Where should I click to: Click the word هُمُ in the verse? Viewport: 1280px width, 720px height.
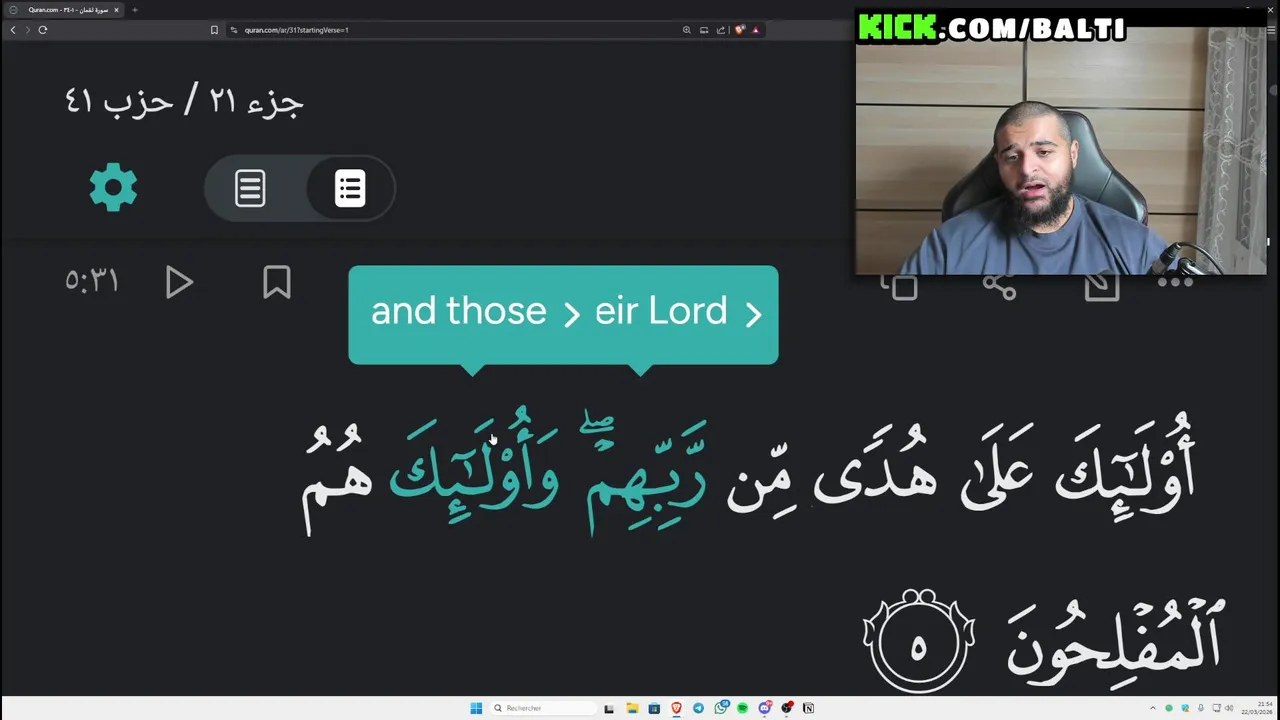[337, 478]
